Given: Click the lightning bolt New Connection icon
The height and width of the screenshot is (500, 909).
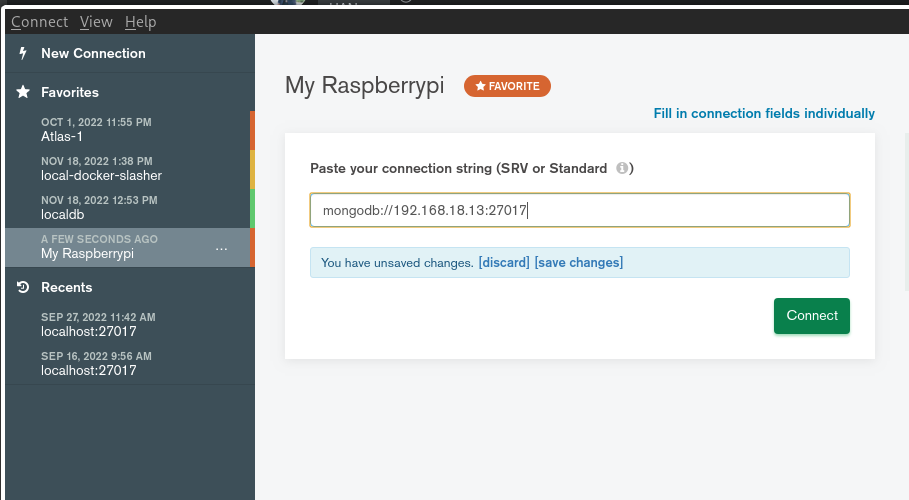Looking at the screenshot, I should (23, 53).
